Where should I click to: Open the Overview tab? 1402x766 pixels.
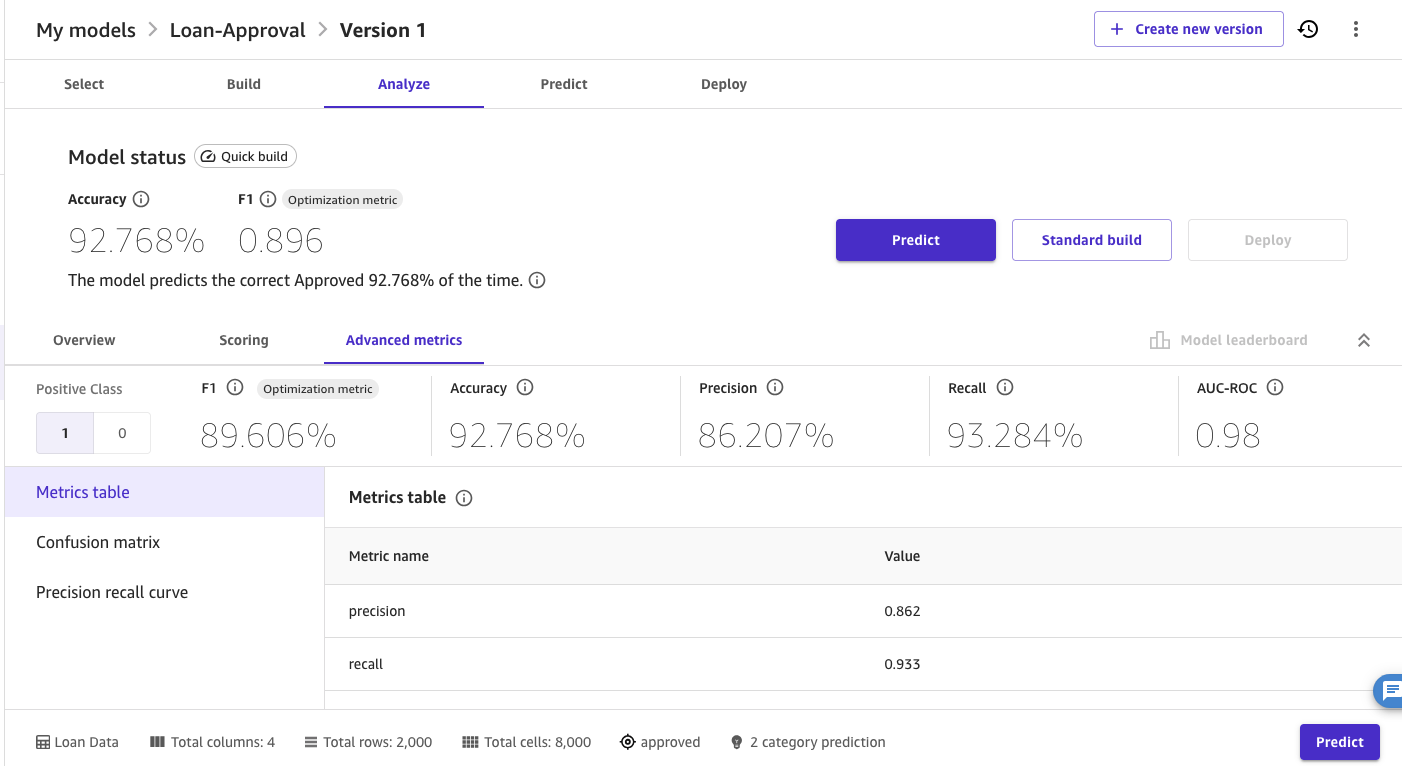tap(84, 340)
